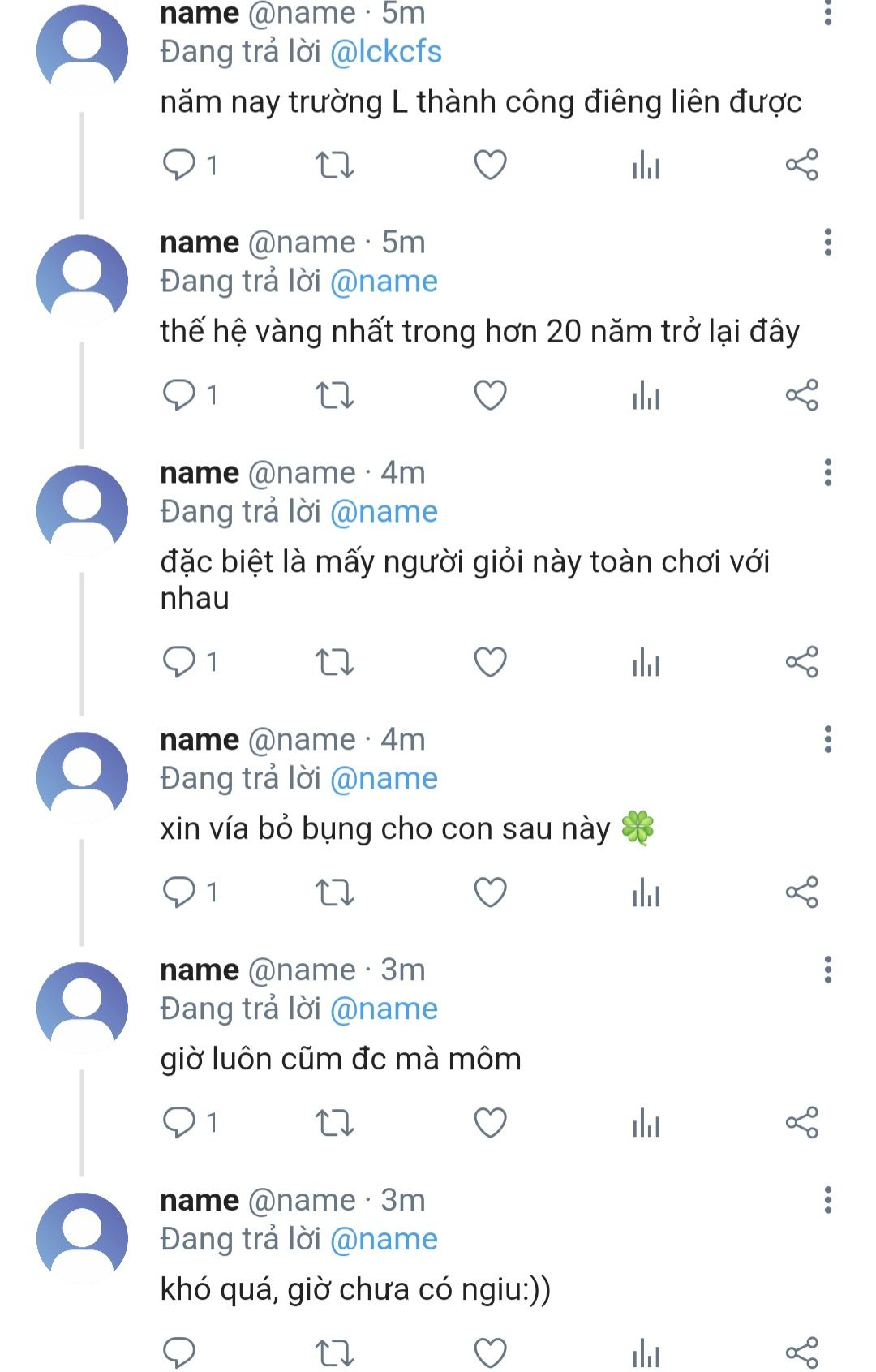Like the 'năm nay trường L' tweet
The width and height of the screenshot is (876, 1372).
click(490, 165)
